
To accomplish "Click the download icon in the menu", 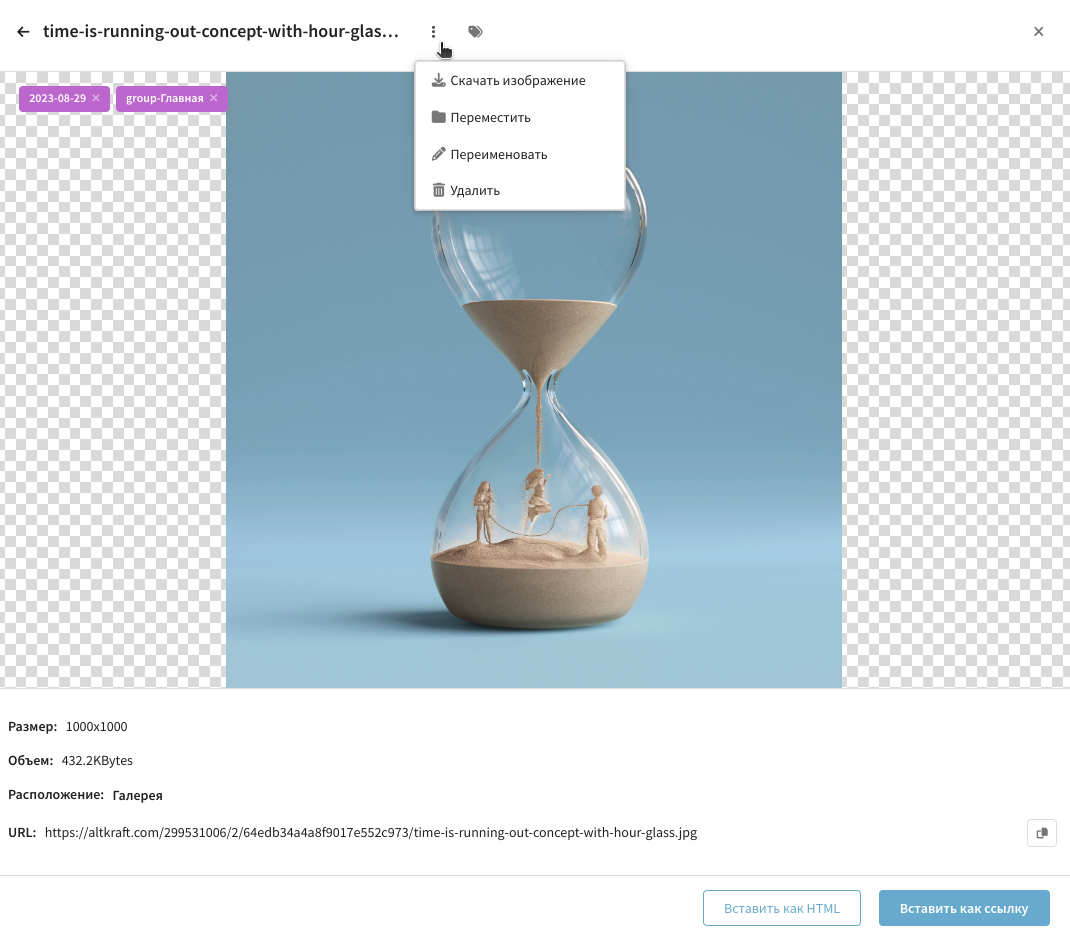I will [x=439, y=81].
